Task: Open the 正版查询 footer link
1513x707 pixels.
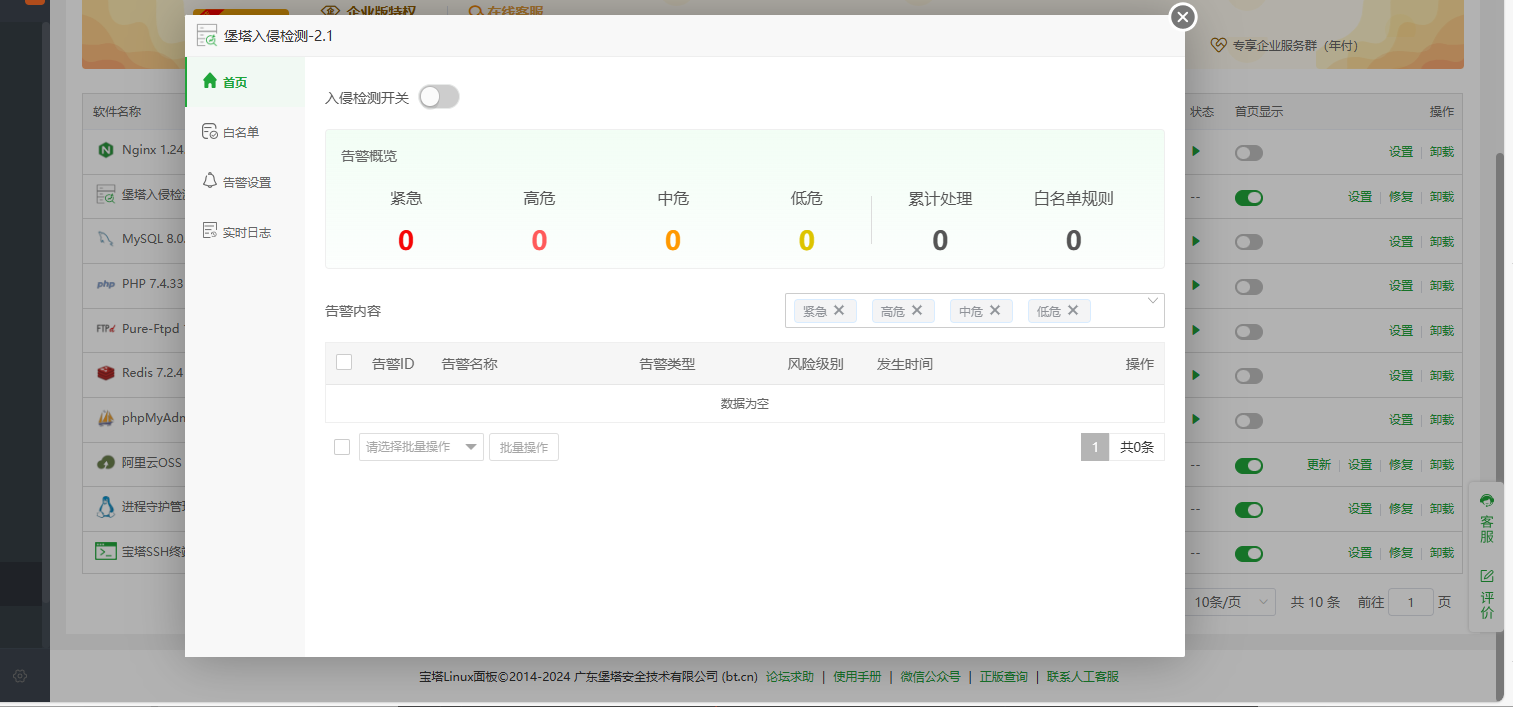Action: coord(1003,677)
